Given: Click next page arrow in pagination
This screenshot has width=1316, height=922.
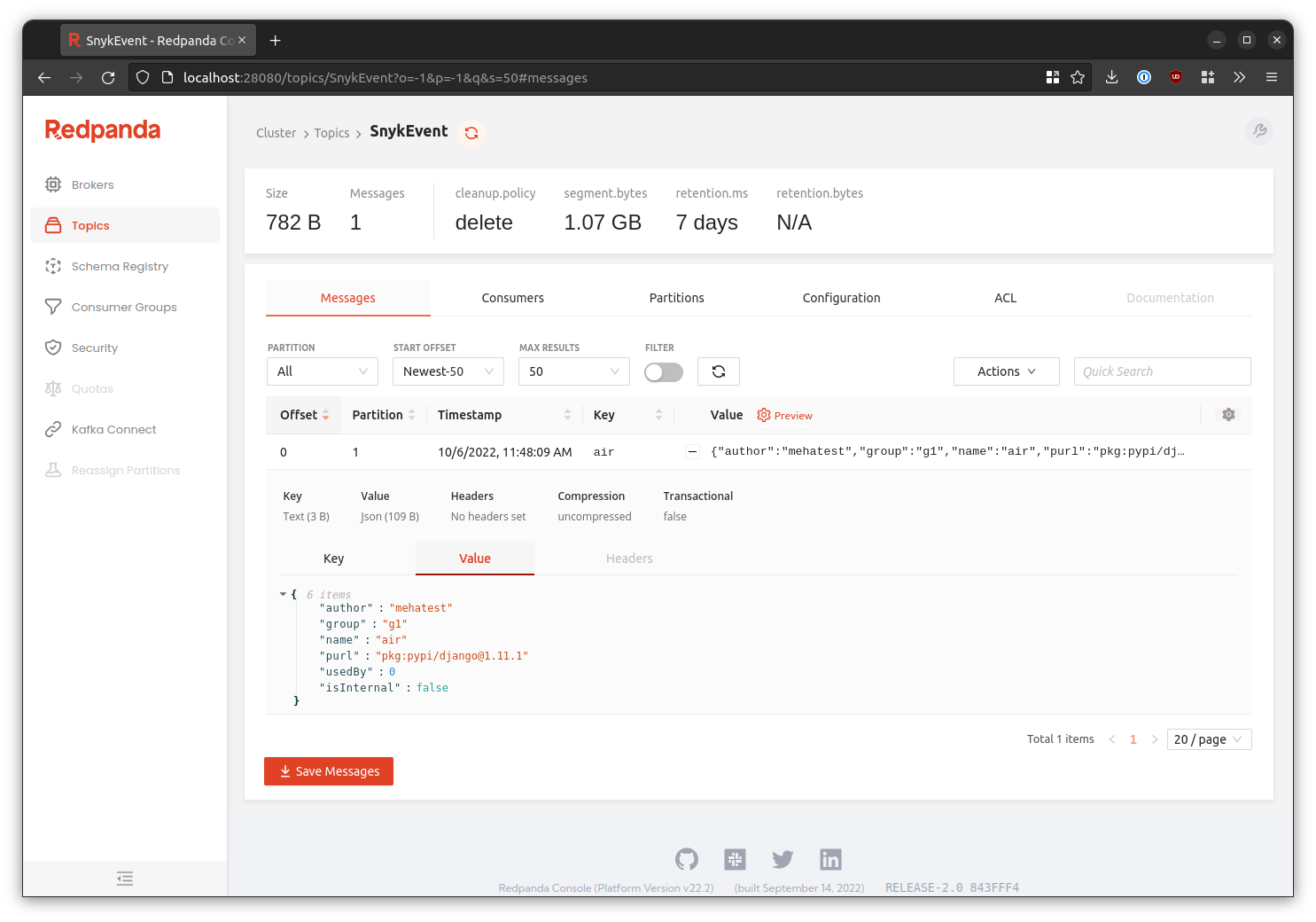Looking at the screenshot, I should pyautogui.click(x=1155, y=739).
